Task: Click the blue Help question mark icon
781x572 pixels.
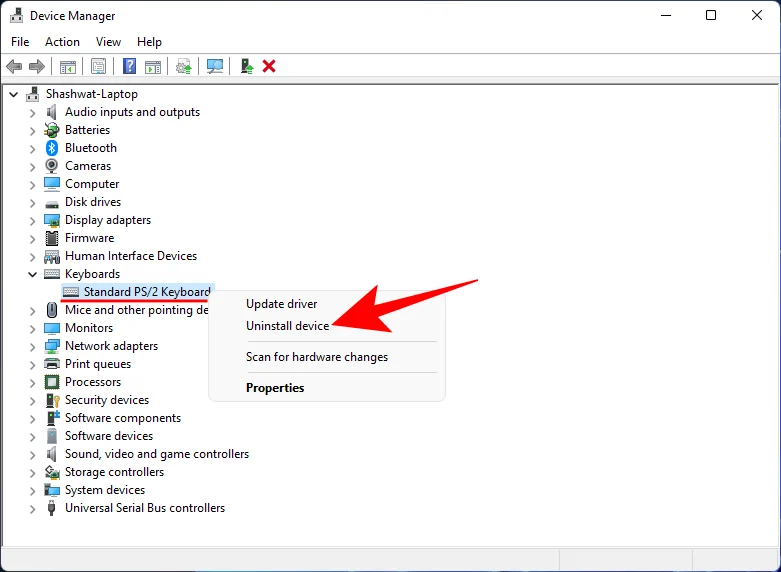Action: [x=129, y=66]
